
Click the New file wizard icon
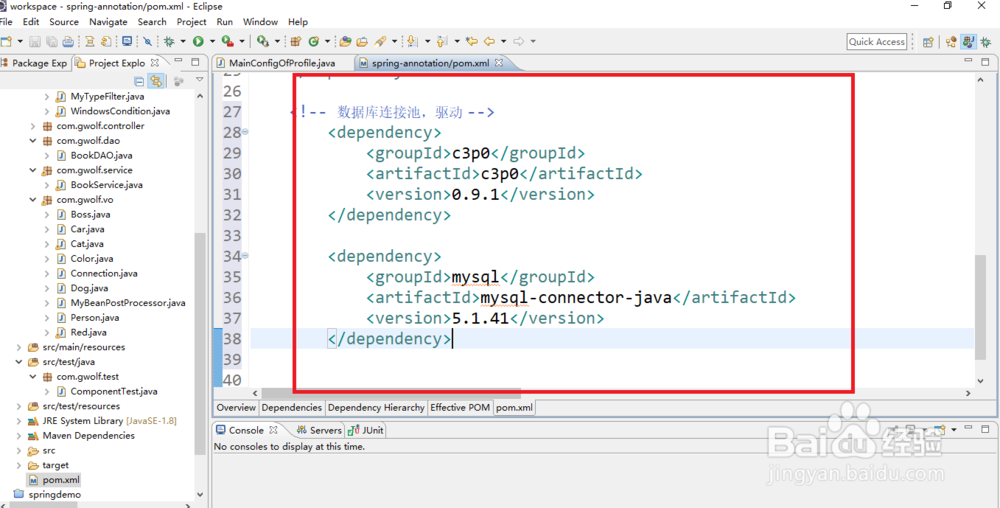(6, 41)
